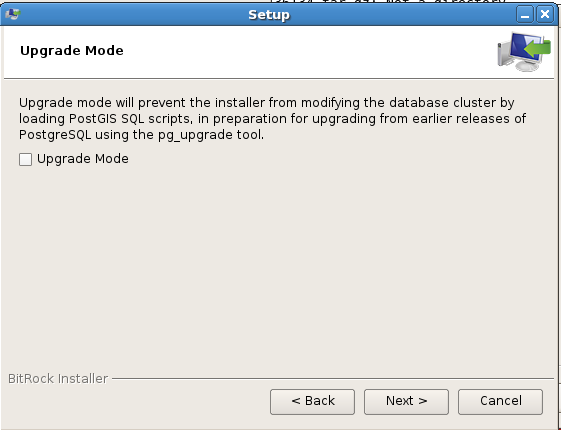561x430 pixels.
Task: Select the bold Upgrade Mode heading
Action: click(x=72, y=51)
